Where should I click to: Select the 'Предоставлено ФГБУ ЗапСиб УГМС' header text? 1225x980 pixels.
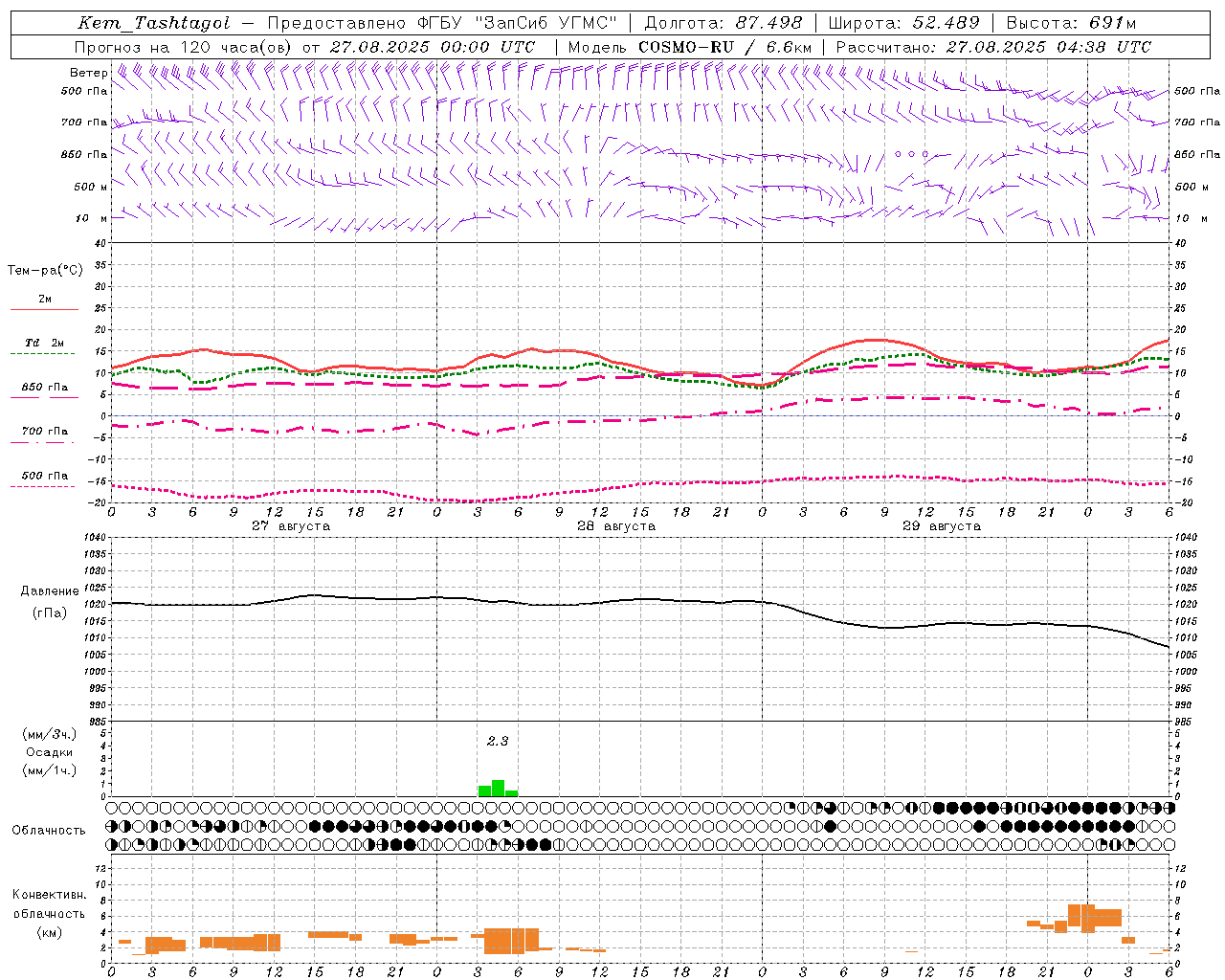(x=442, y=23)
